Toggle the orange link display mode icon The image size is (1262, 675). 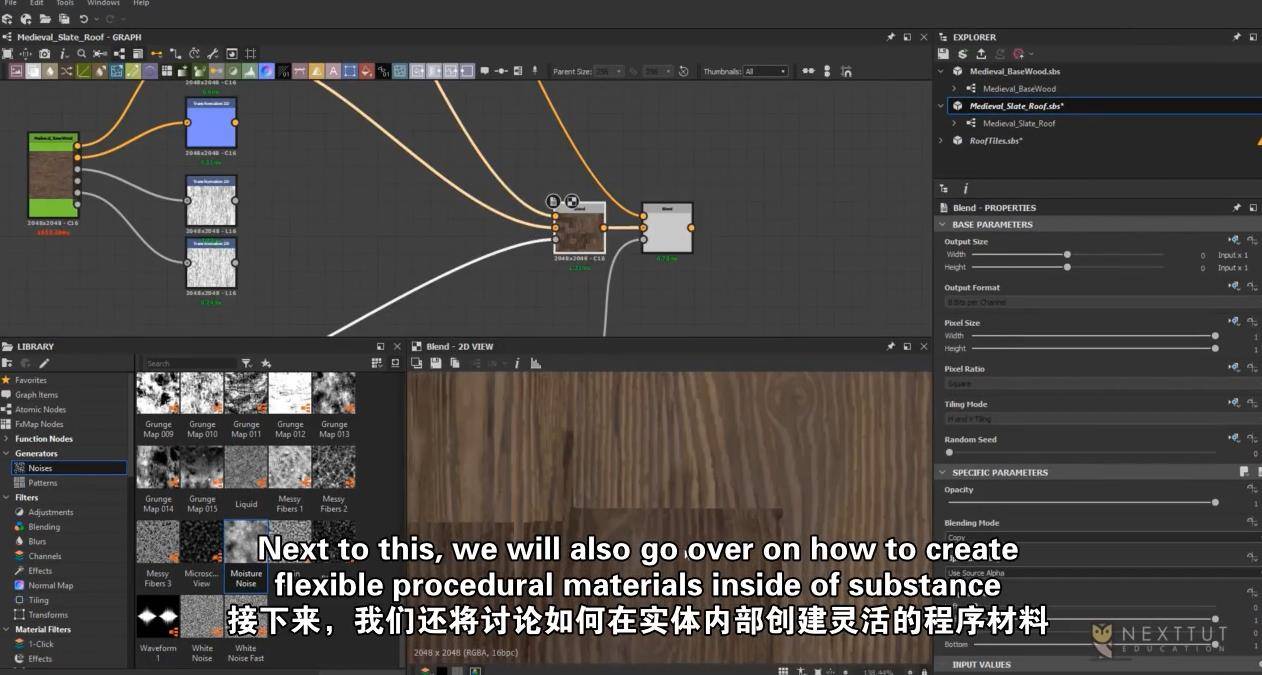click(157, 53)
